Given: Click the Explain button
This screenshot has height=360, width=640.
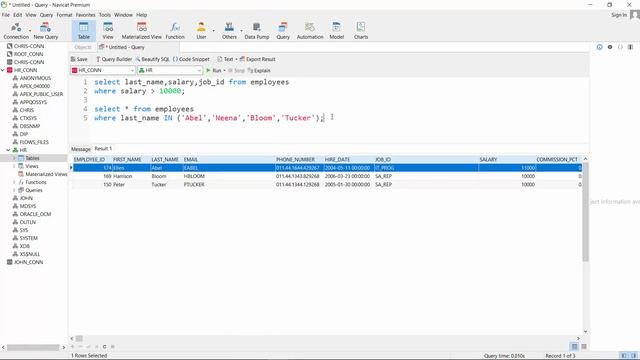Looking at the screenshot, I should click(259, 71).
